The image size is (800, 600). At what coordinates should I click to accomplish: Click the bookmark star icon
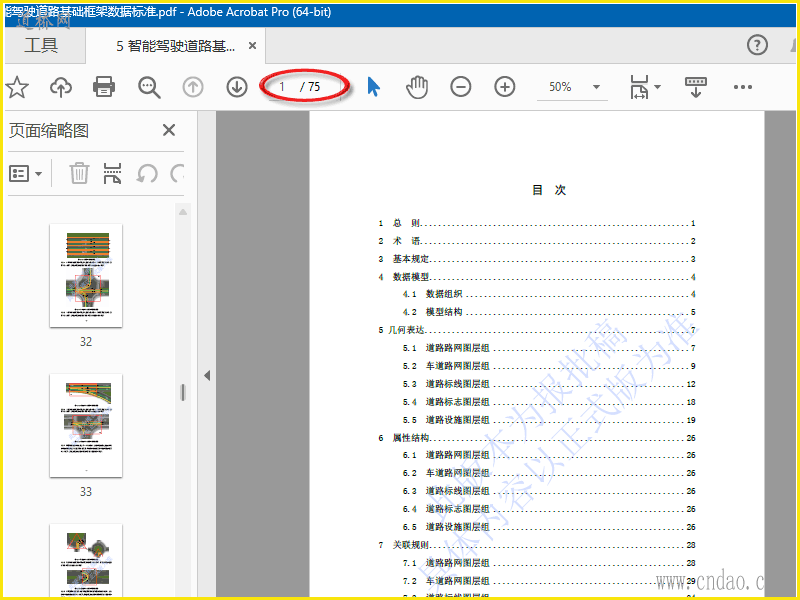click(17, 87)
